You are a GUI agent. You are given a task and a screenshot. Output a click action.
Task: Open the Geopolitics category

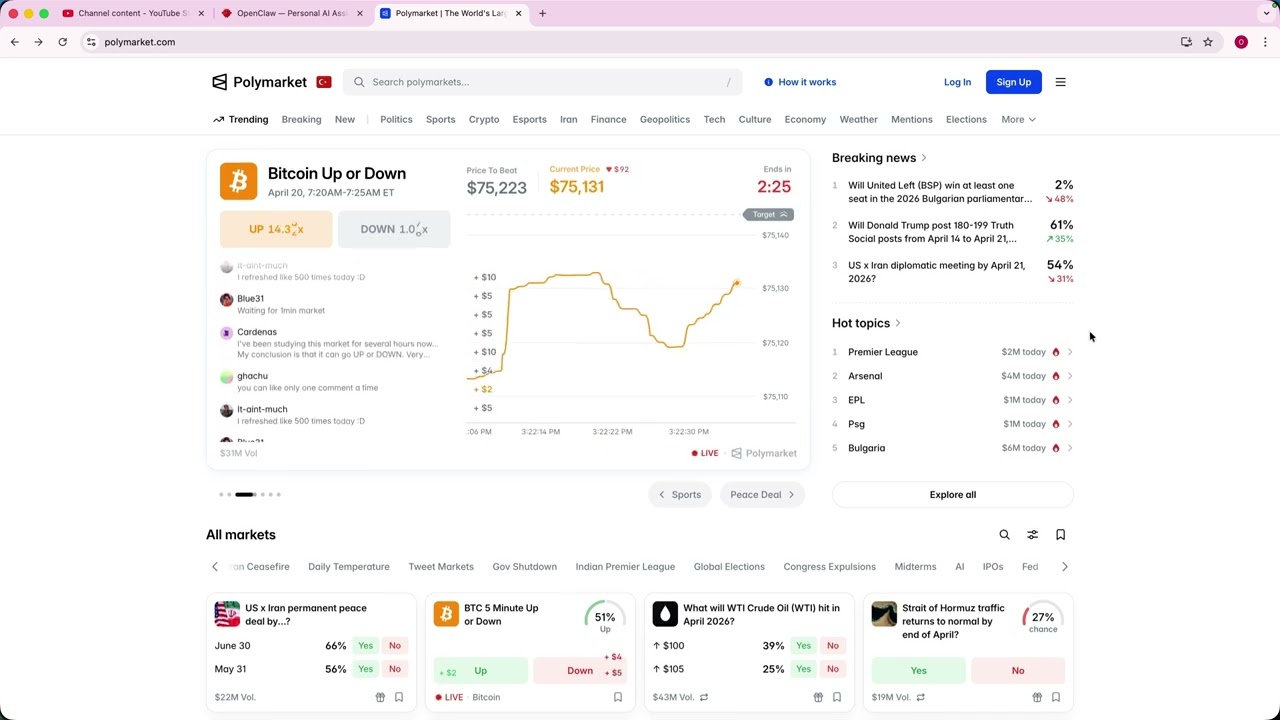pos(665,119)
